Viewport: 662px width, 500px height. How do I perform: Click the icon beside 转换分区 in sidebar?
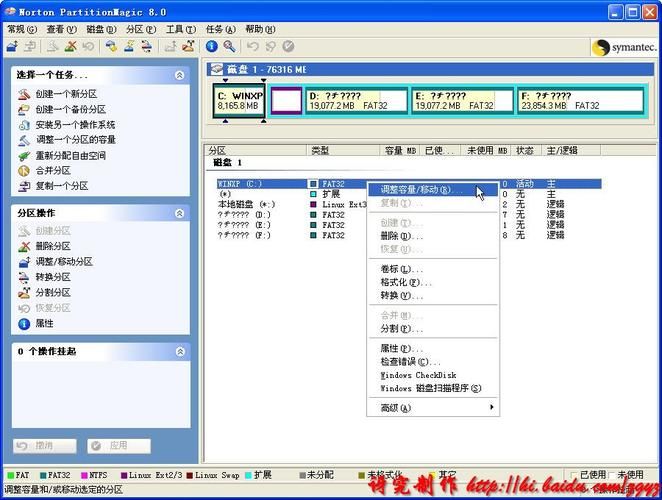(24, 277)
